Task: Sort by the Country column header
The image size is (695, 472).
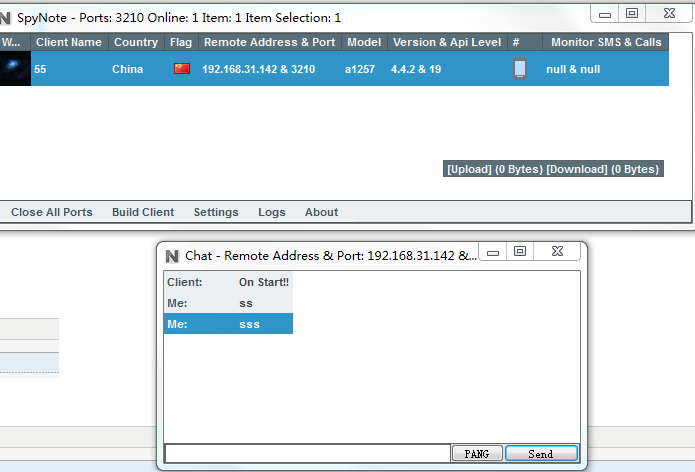Action: point(136,42)
